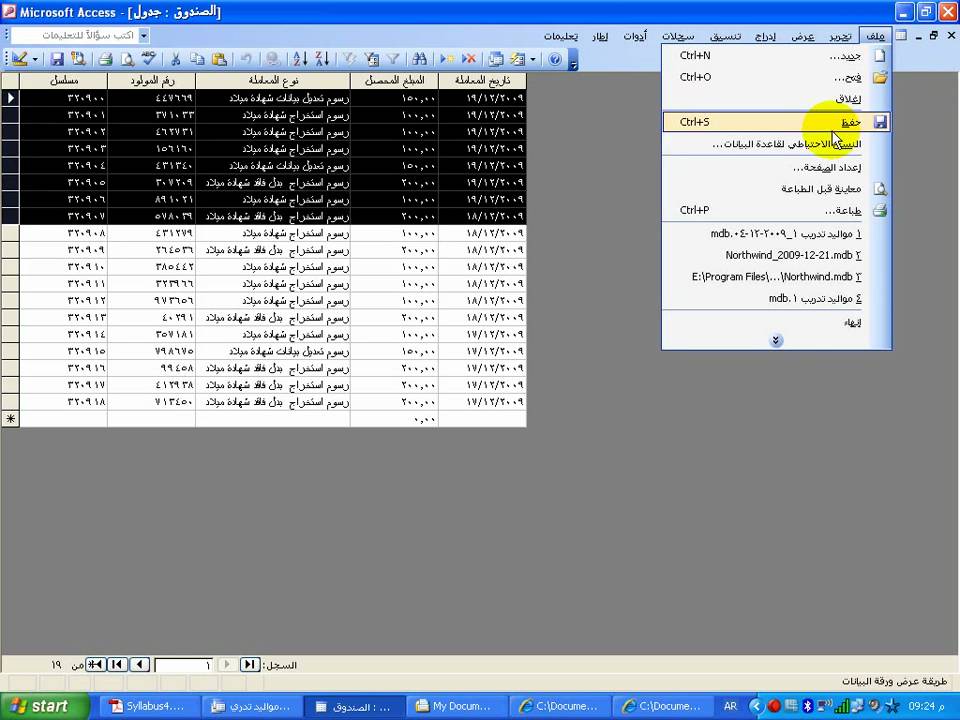
Task: Choose إغلاق (Close) in the File menu
Action: pos(776,99)
